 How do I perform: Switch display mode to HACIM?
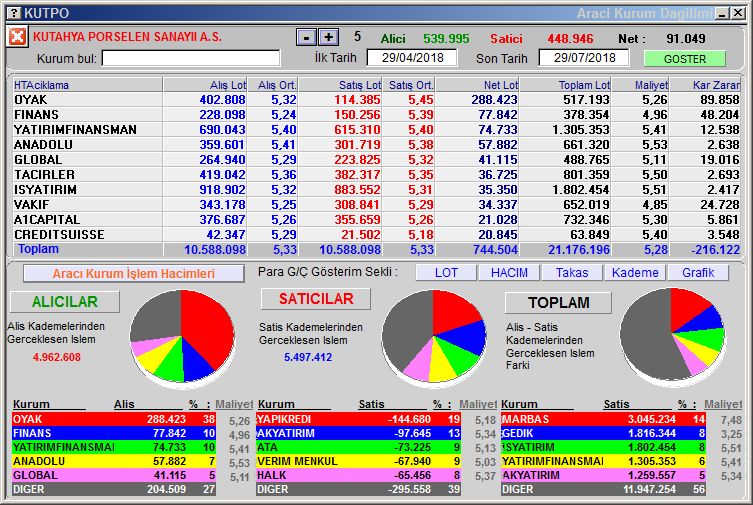click(x=509, y=273)
